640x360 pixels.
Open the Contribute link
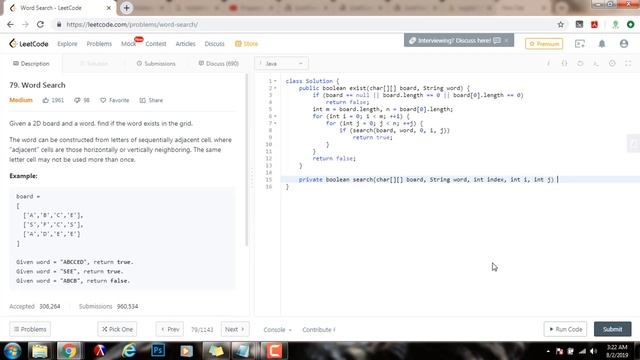(x=319, y=329)
